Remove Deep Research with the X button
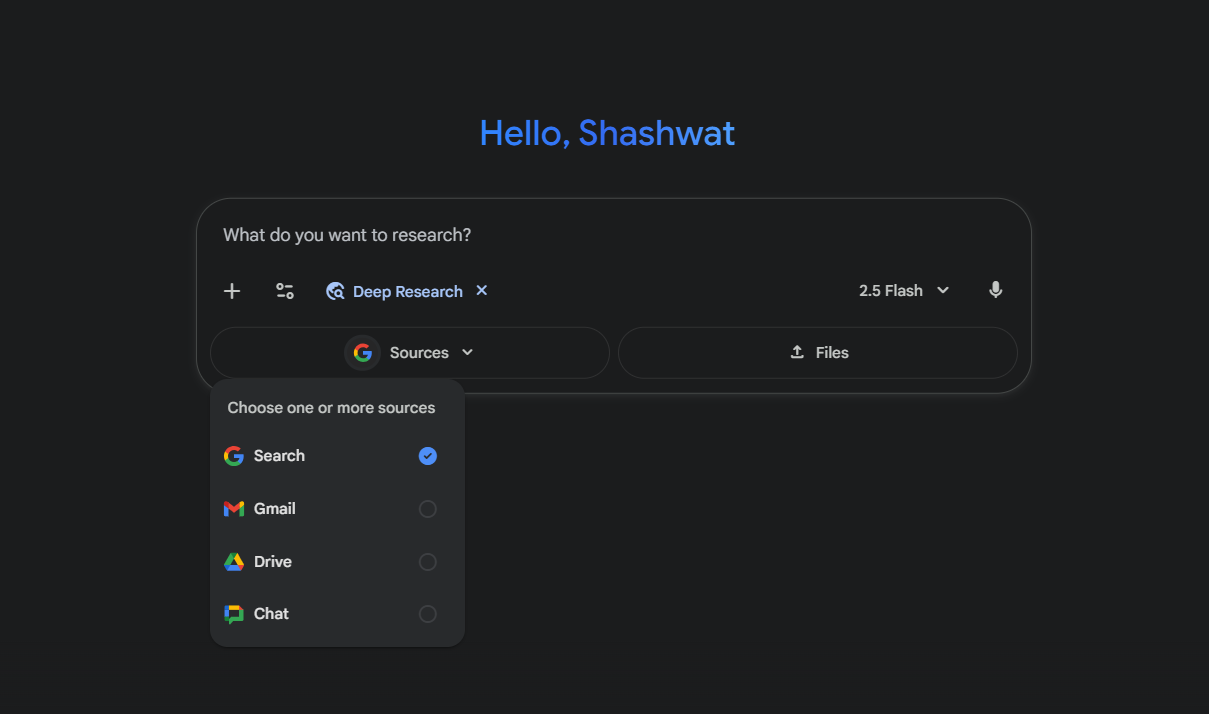The width and height of the screenshot is (1209, 714). tap(482, 291)
